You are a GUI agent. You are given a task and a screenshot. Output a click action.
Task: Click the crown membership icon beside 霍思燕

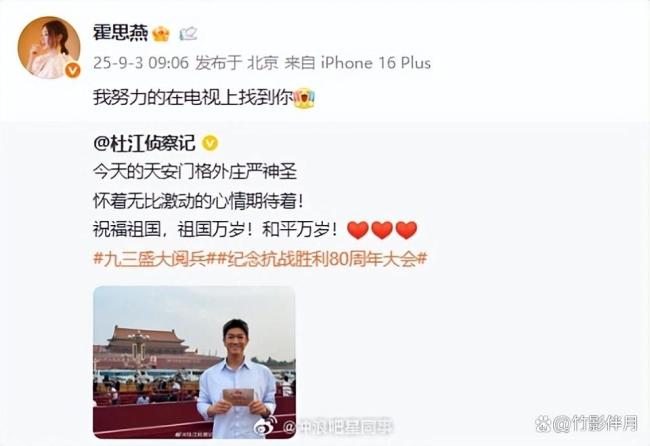(161, 34)
